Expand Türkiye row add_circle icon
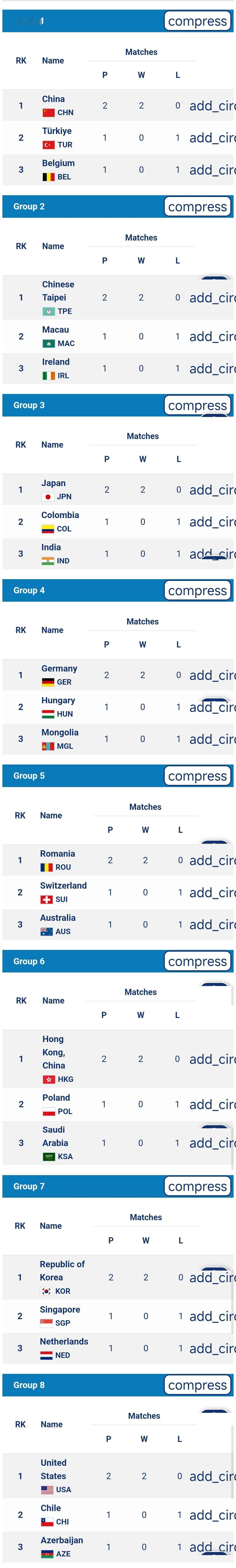Image resolution: width=236 pixels, height=1568 pixels. coord(212,138)
